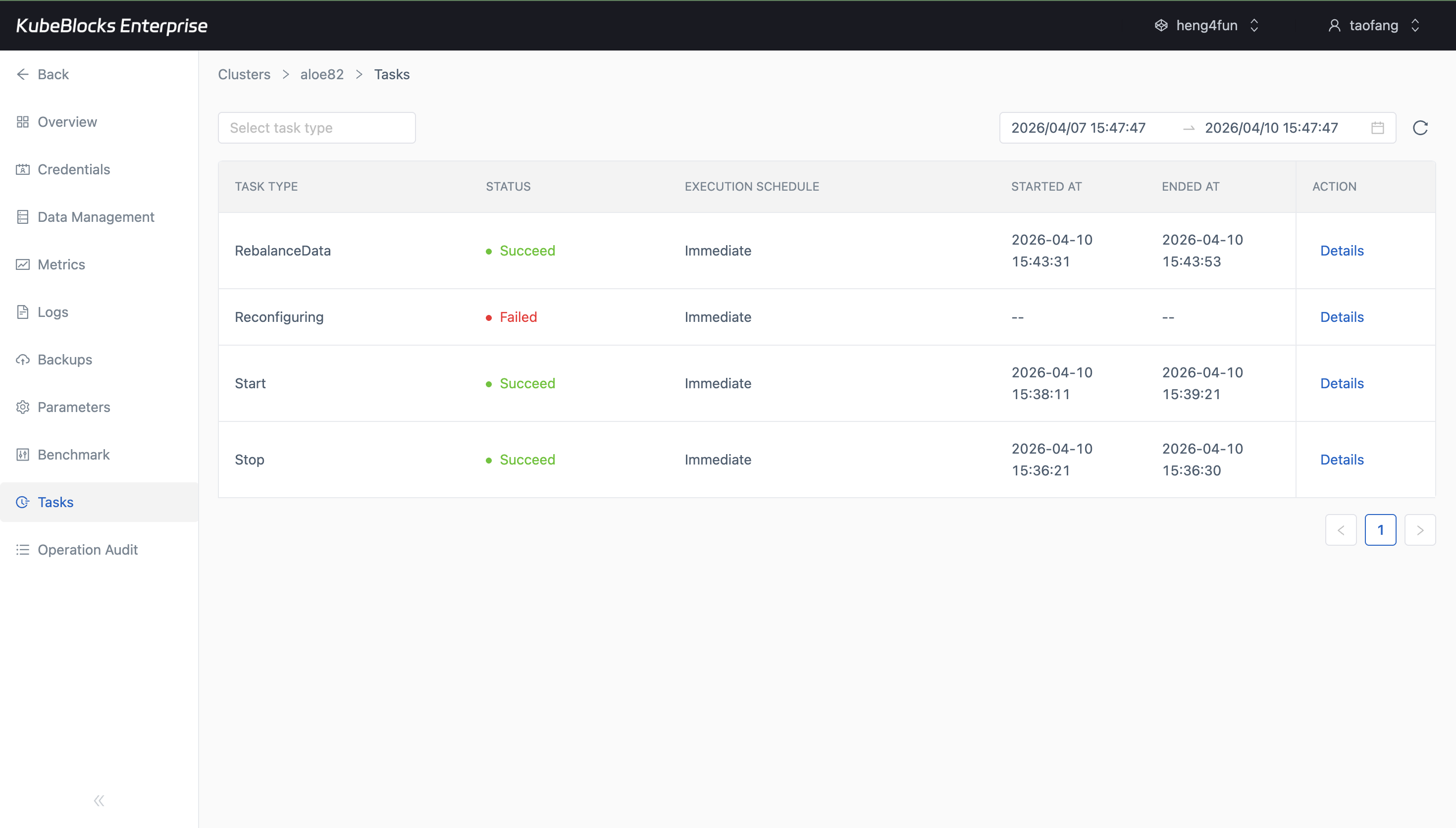Click page 1 in pagination
Viewport: 1456px width, 828px height.
pos(1381,529)
